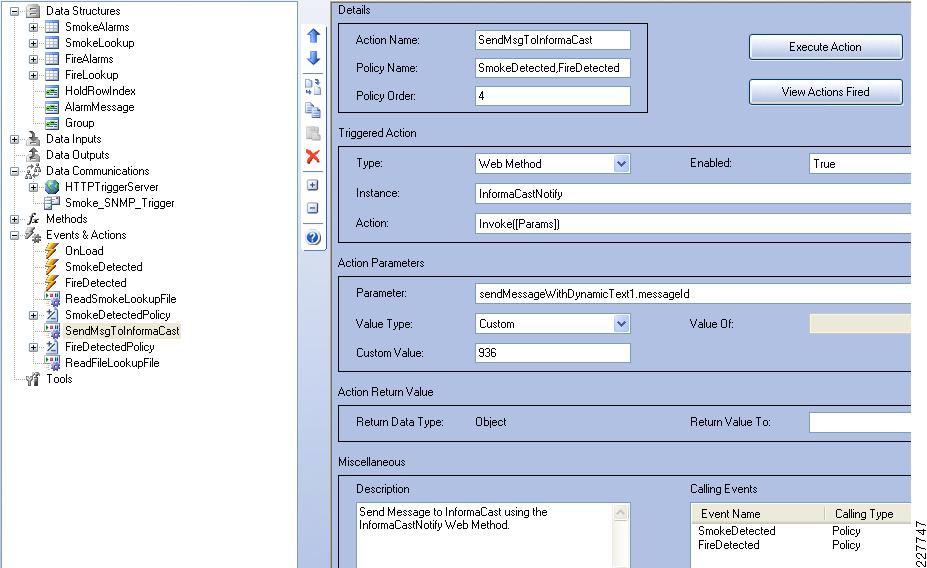
Task: Click the Group variable icon
Action: 52,123
